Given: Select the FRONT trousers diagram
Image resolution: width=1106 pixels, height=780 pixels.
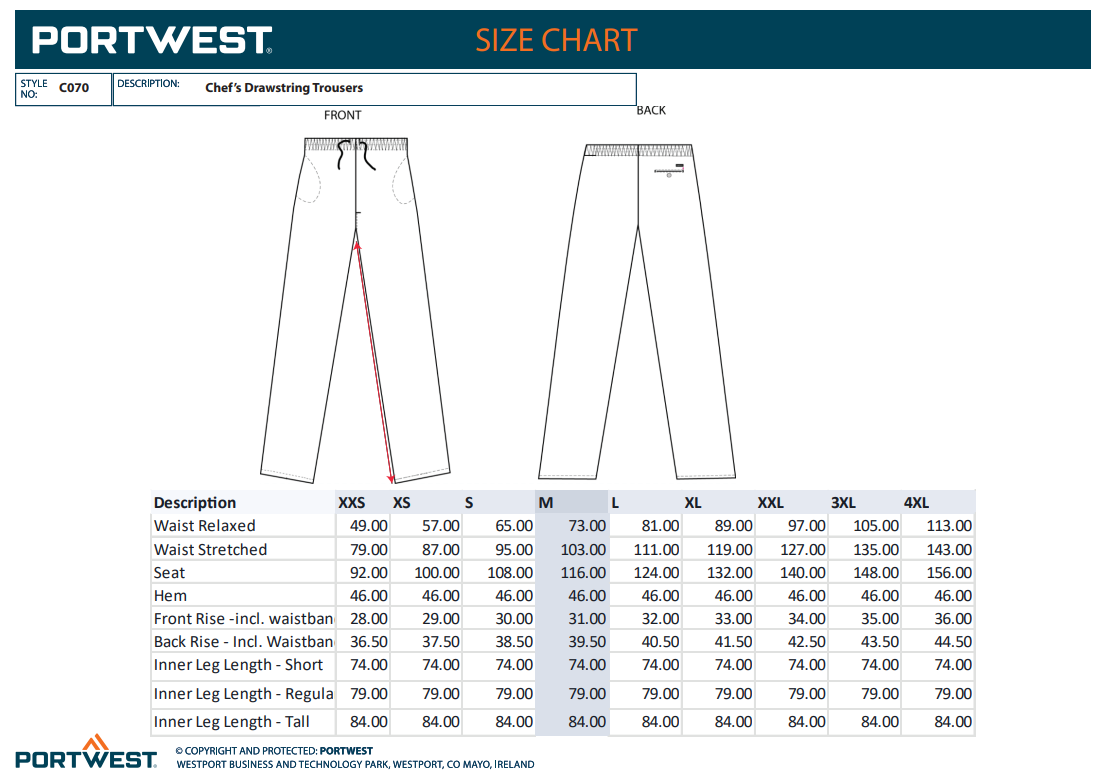Looking at the screenshot, I should (x=356, y=310).
